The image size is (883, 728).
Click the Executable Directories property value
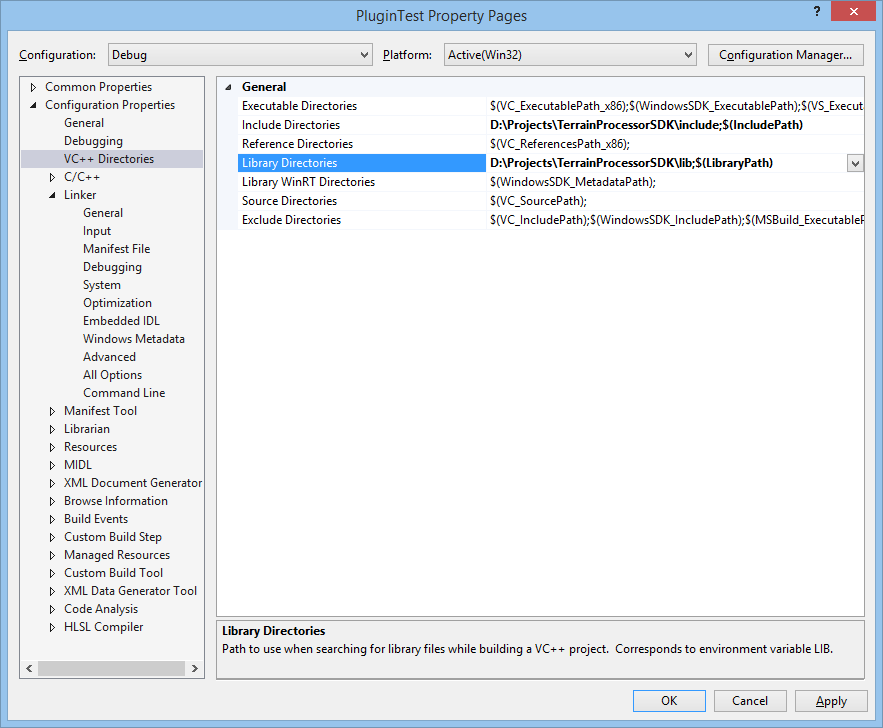(x=675, y=106)
